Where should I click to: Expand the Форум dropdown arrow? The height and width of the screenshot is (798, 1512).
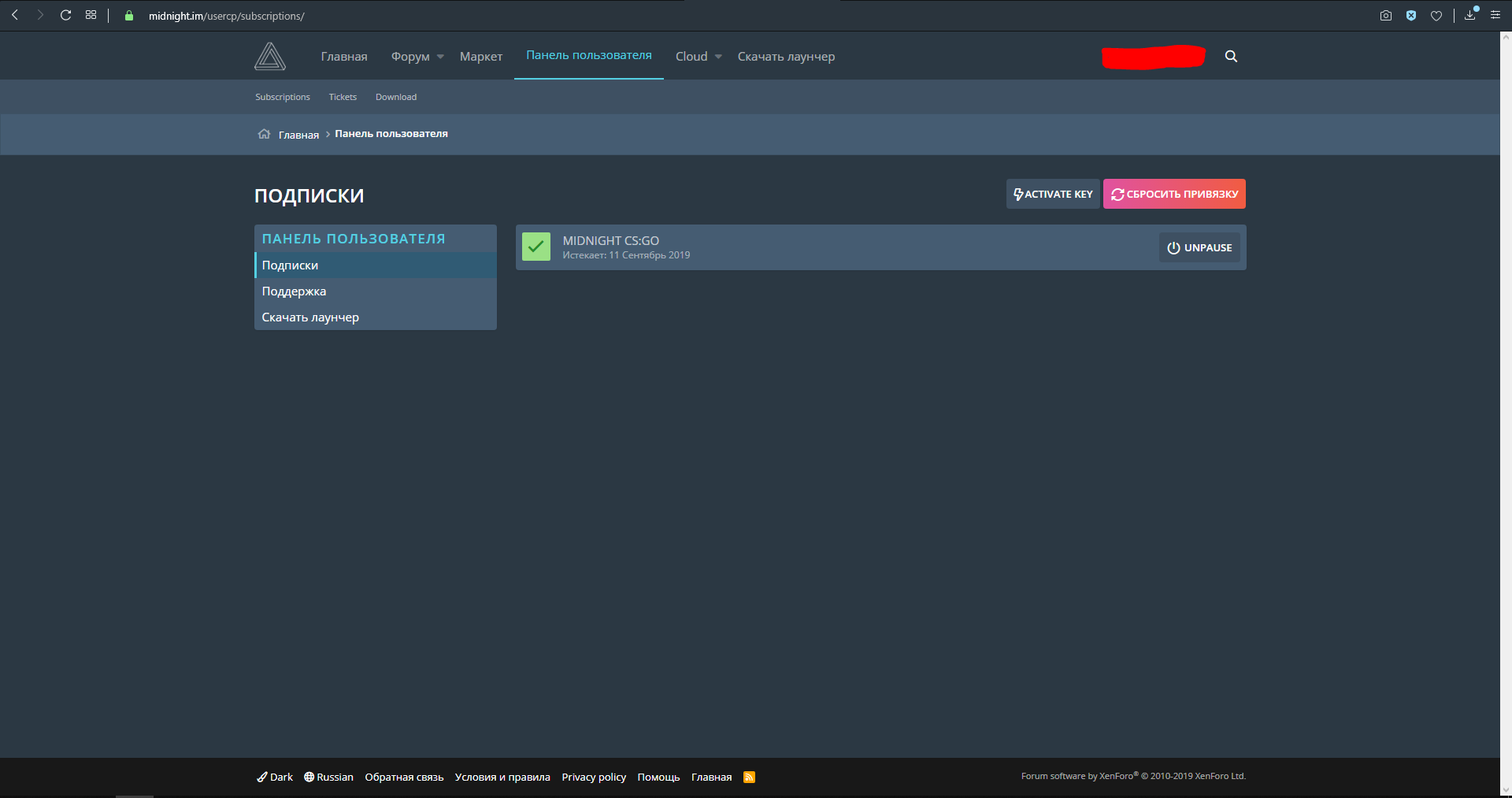coord(440,57)
